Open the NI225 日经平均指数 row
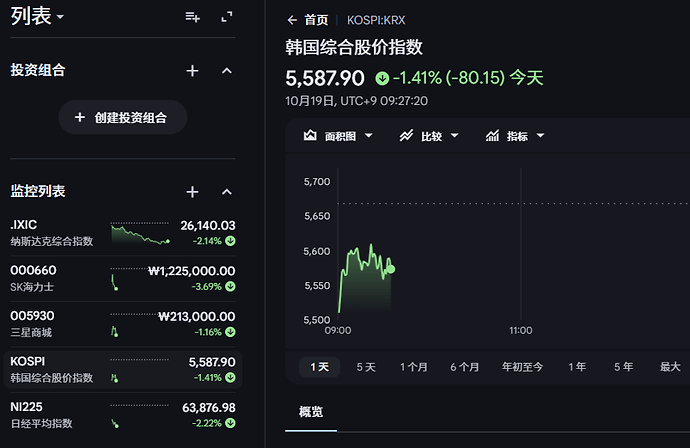690x448 pixels. [123, 415]
